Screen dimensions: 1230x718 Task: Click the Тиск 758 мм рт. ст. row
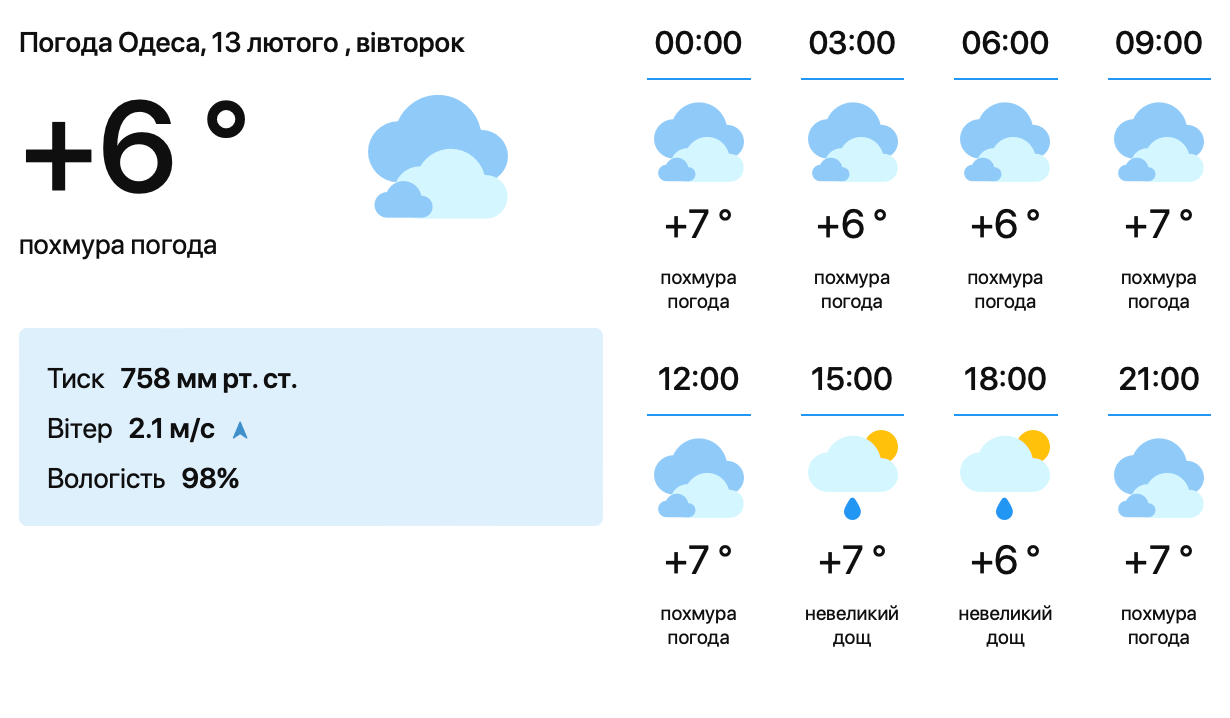point(172,380)
